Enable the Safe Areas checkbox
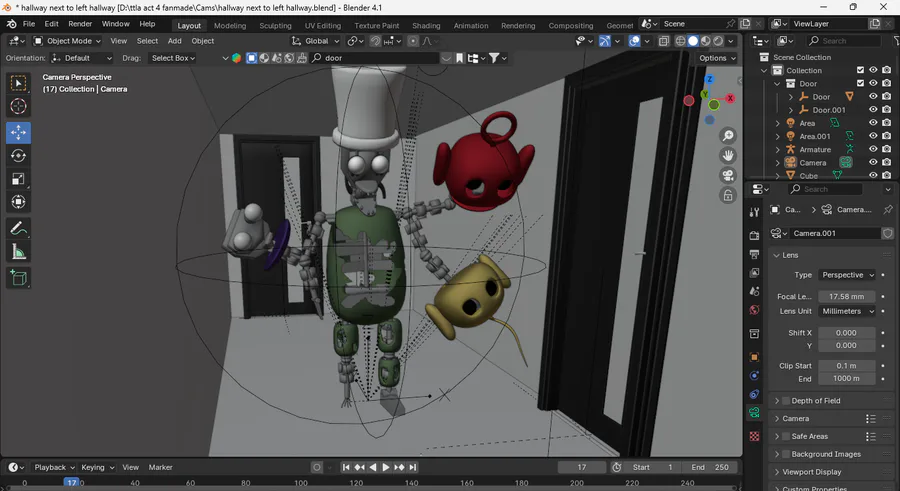The height and width of the screenshot is (491, 900). click(x=786, y=436)
